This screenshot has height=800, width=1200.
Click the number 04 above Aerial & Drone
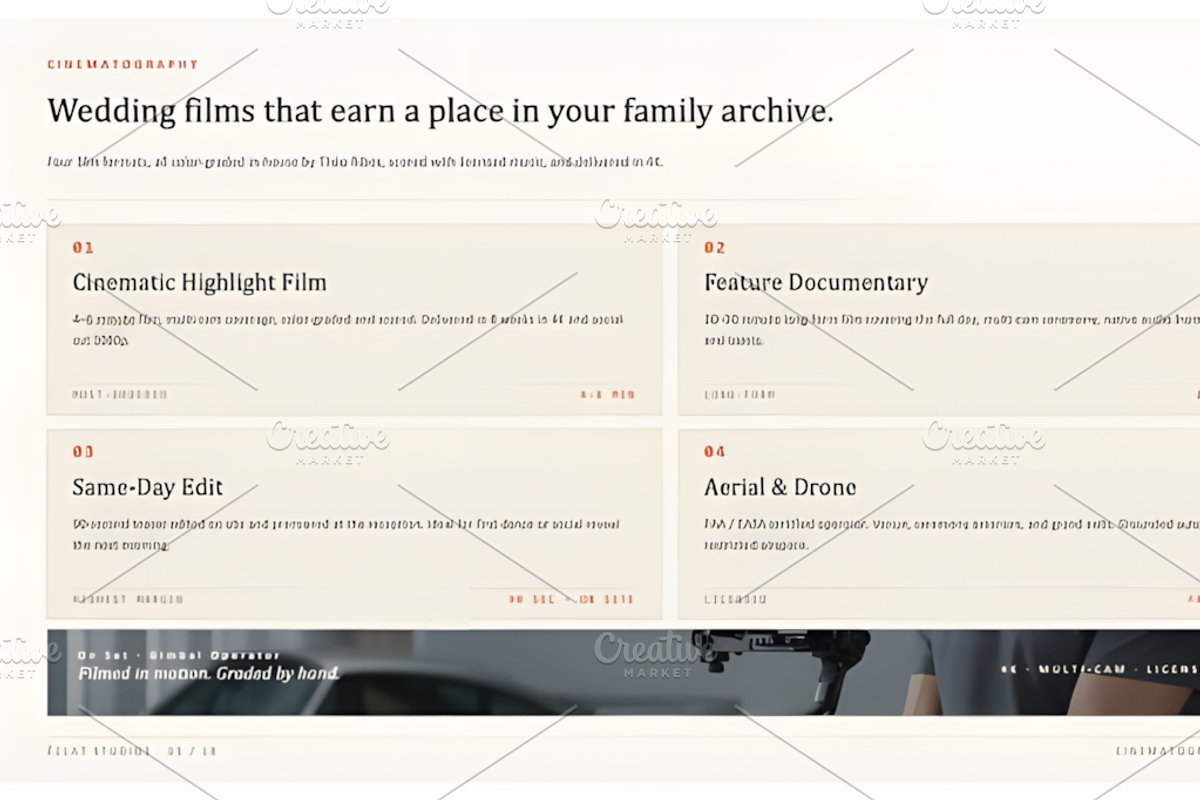(x=715, y=452)
